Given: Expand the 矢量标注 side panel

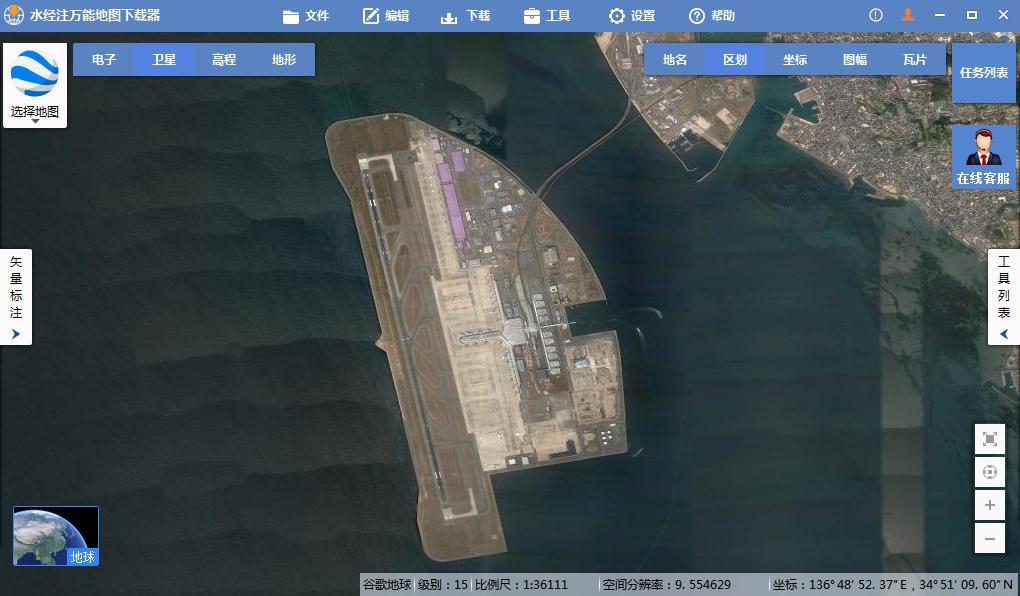Looking at the screenshot, I should click(x=16, y=297).
